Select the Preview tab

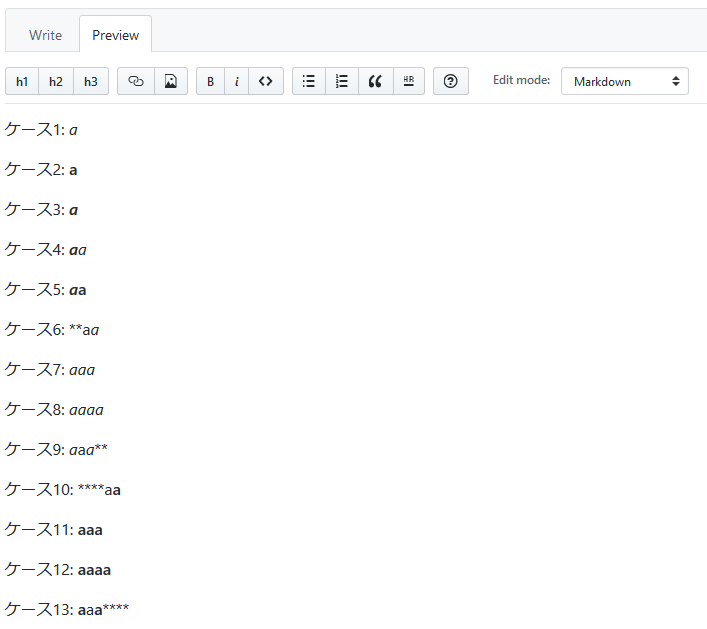(x=115, y=35)
